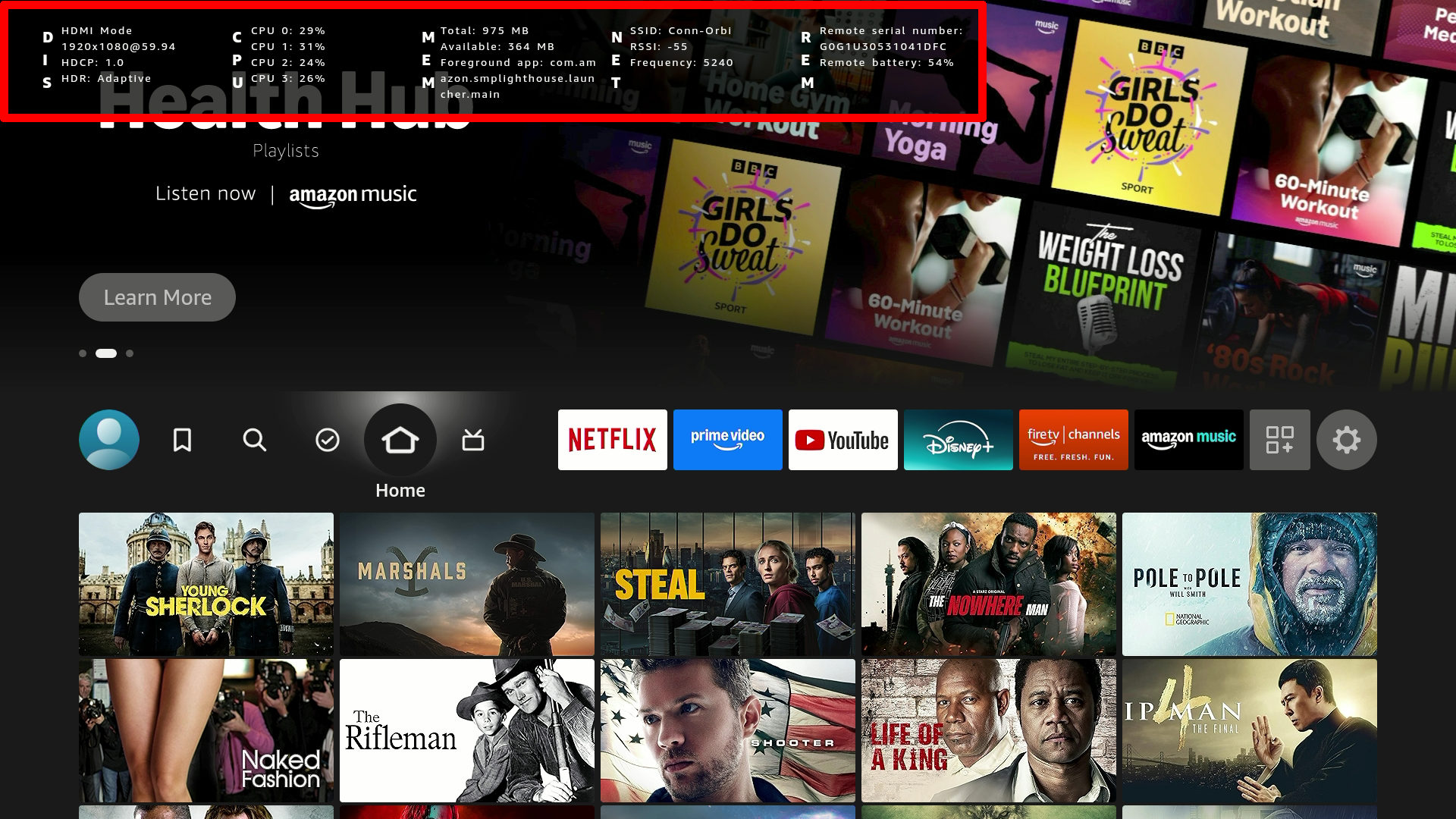
Task: Click the 1920x1080@59.94 resolution text
Action: (118, 47)
